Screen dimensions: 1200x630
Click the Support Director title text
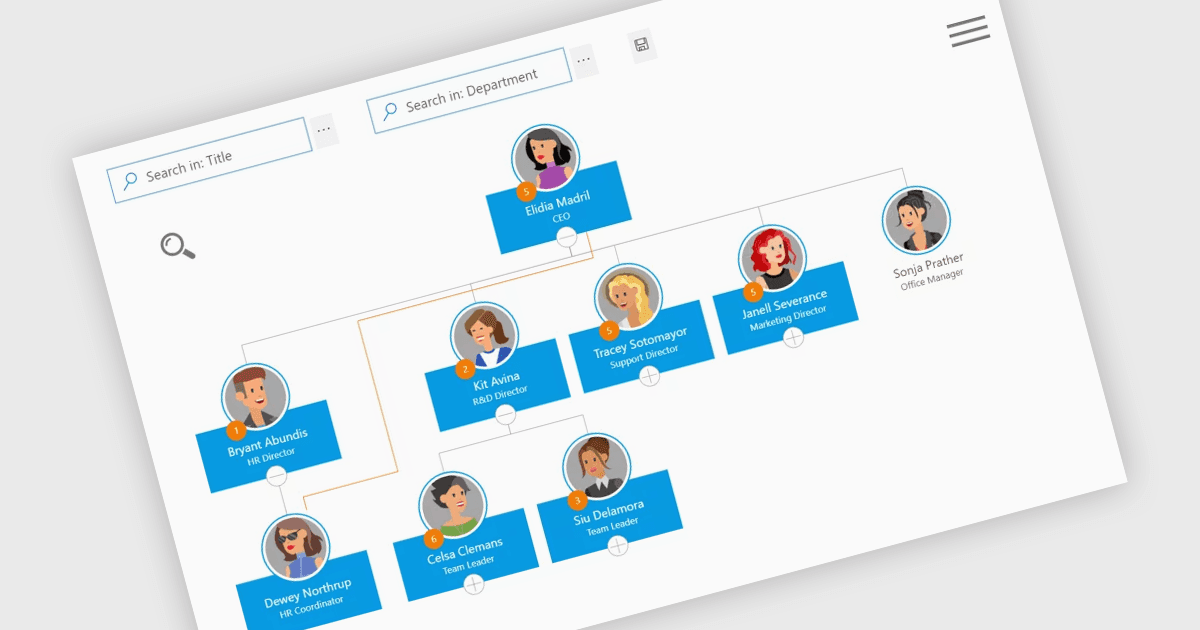[x=644, y=358]
